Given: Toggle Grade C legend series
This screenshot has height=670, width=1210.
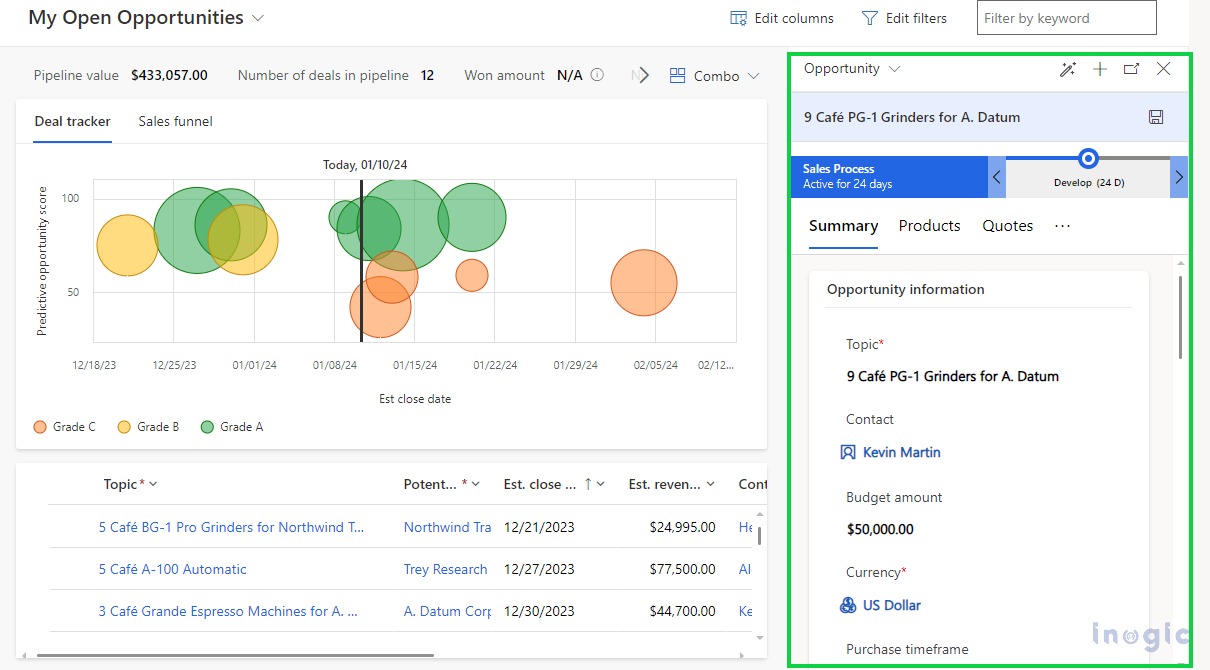Looking at the screenshot, I should 65,427.
